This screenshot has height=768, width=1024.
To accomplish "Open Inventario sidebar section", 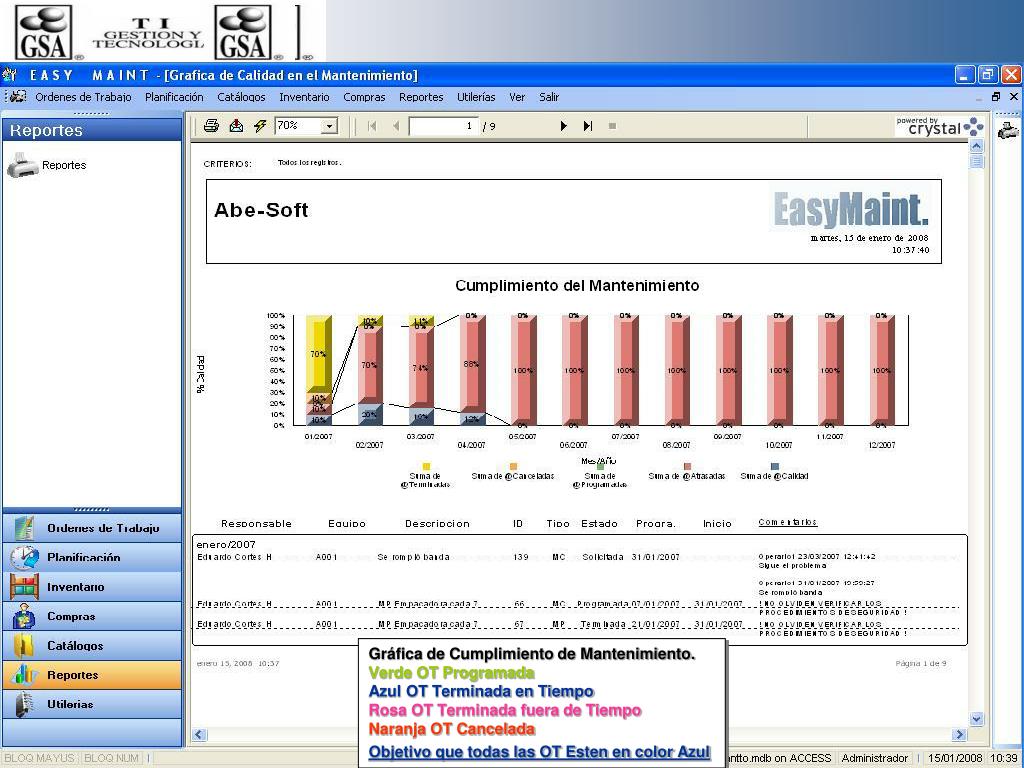I will [x=92, y=586].
